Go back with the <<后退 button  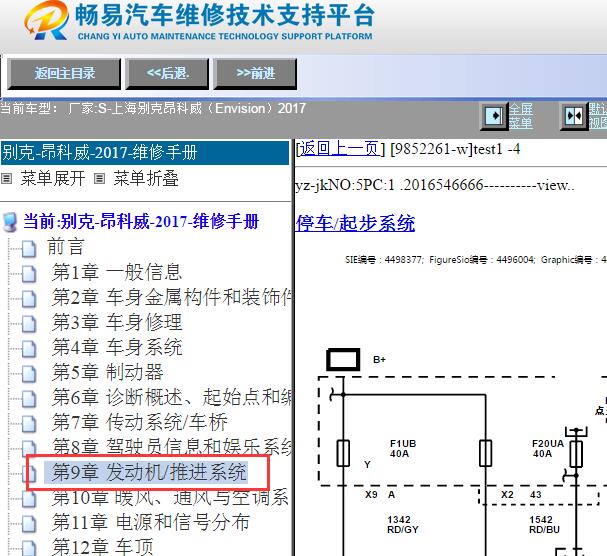click(x=167, y=74)
